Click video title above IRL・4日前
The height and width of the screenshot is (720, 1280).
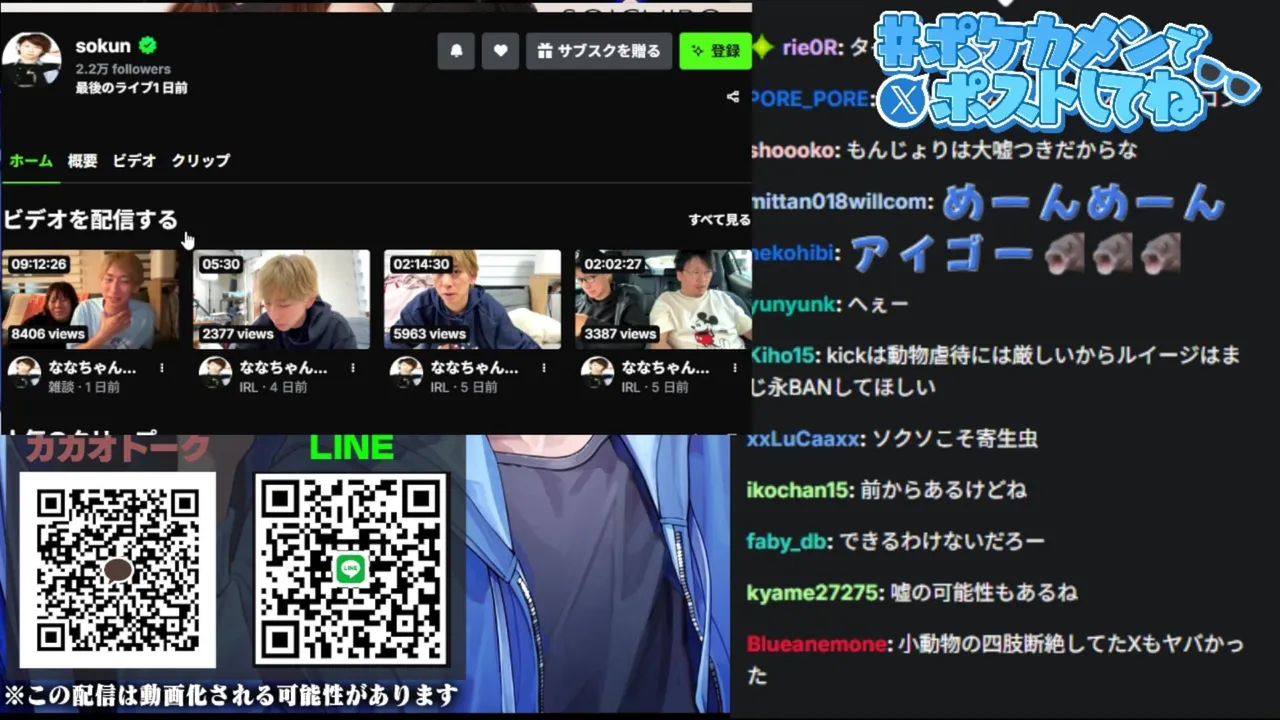pos(283,367)
